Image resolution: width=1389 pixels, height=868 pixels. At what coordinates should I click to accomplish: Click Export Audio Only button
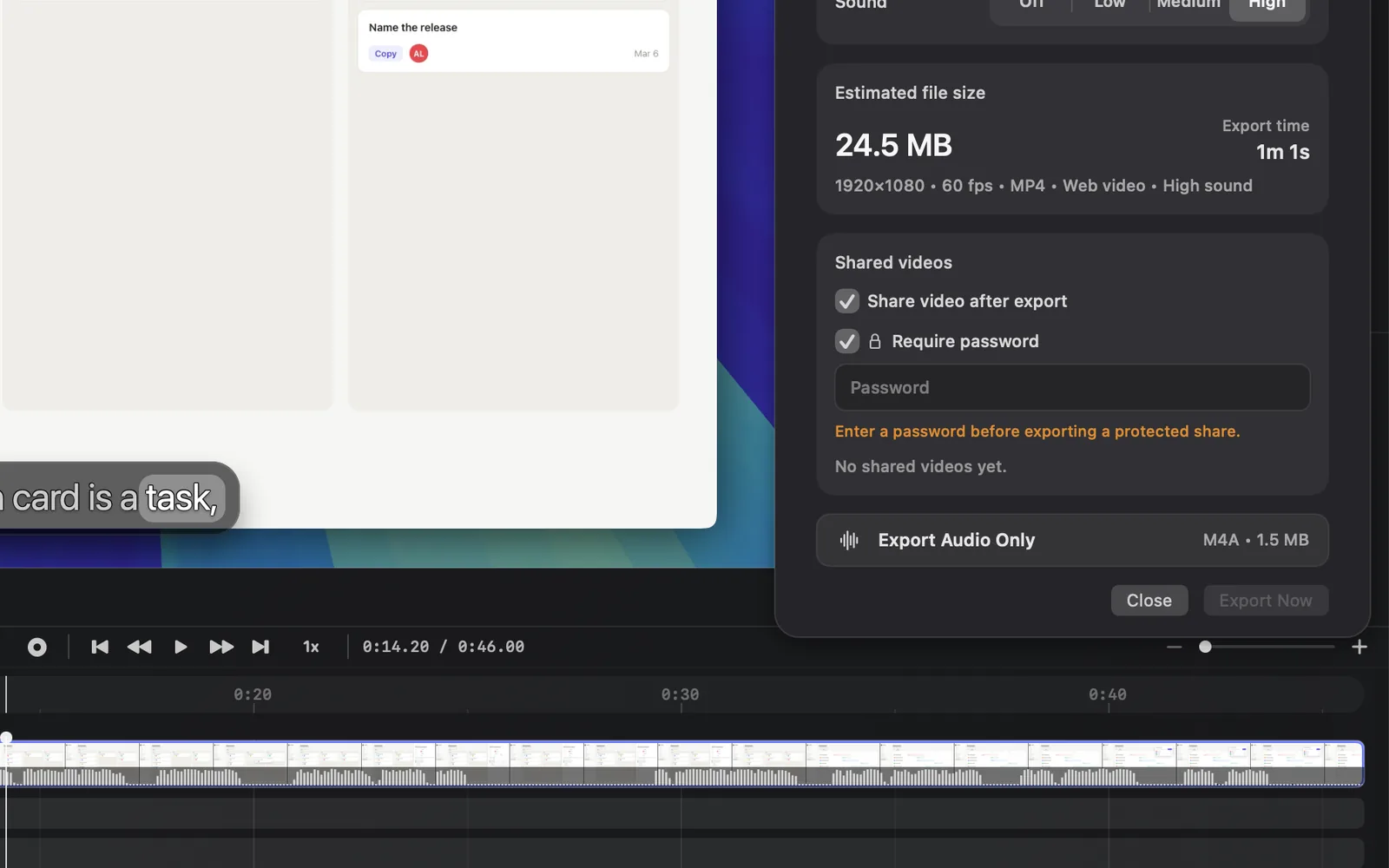pyautogui.click(x=1072, y=540)
